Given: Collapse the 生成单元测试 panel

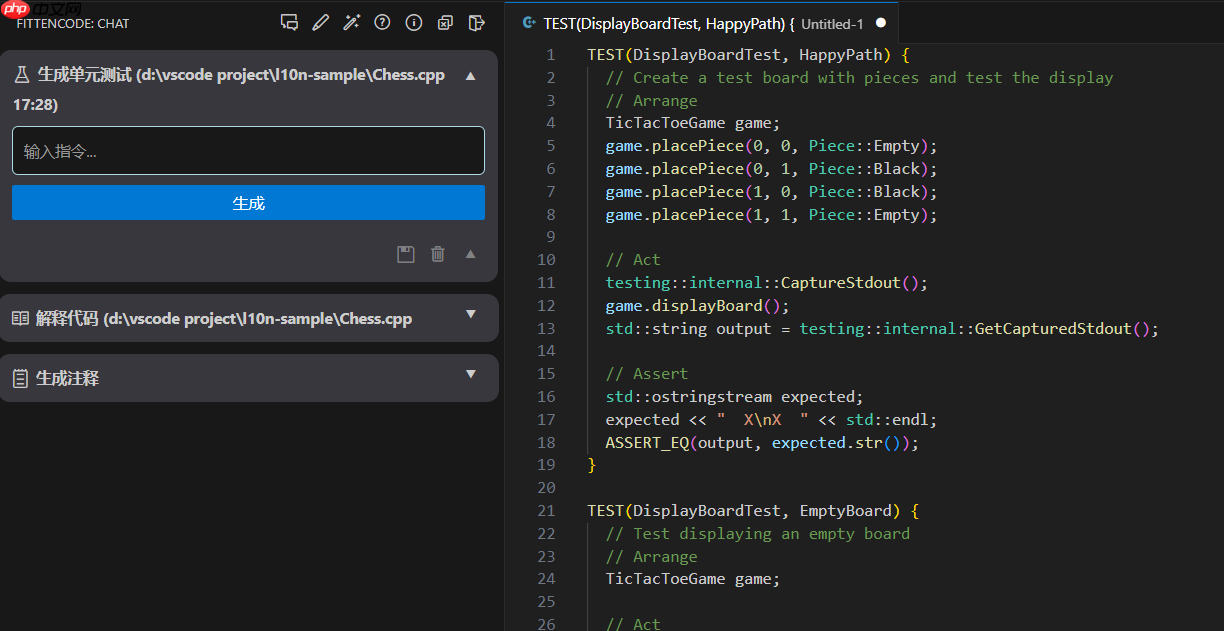Looking at the screenshot, I should point(470,74).
